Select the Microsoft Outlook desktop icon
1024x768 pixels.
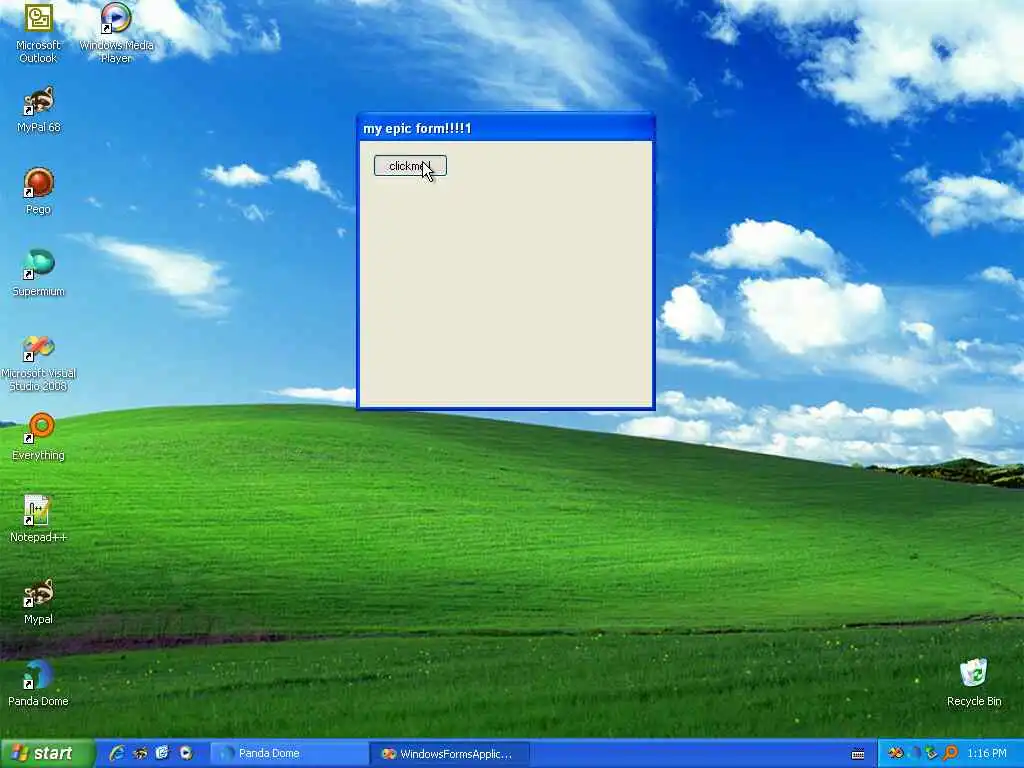click(38, 34)
